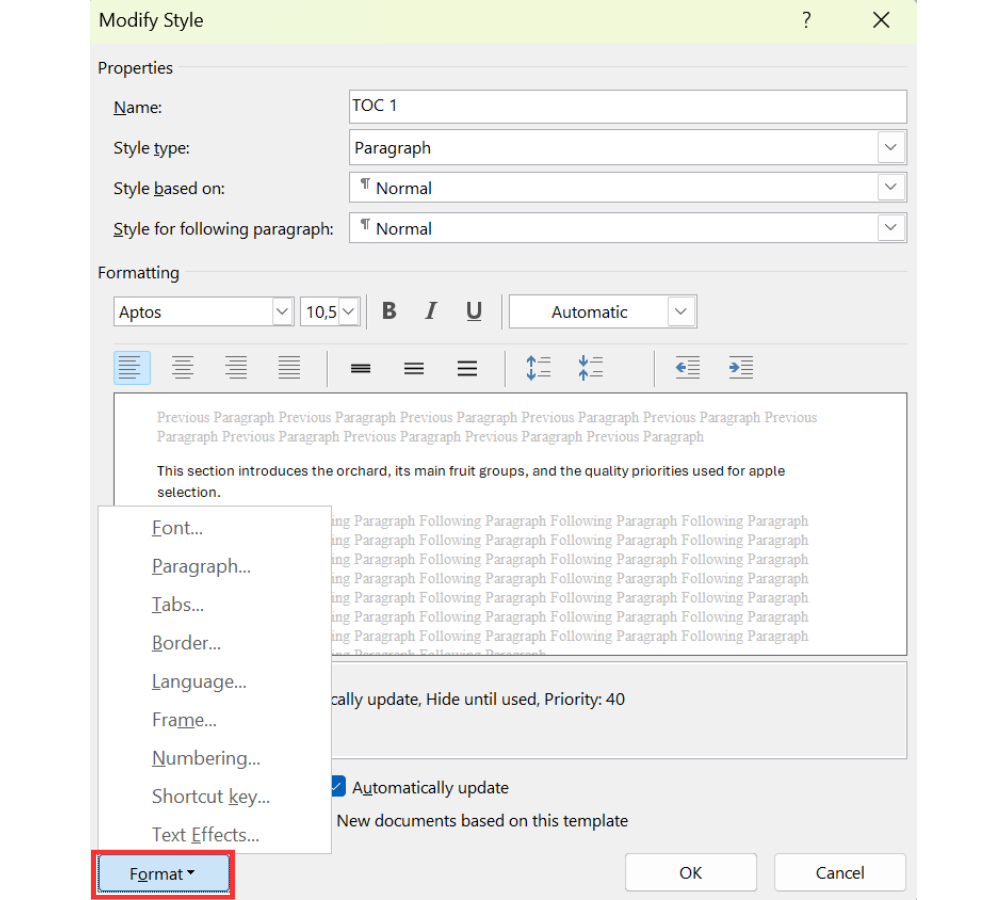Viewport: 1000px width, 900px height.
Task: Align text left icon
Action: [x=132, y=368]
